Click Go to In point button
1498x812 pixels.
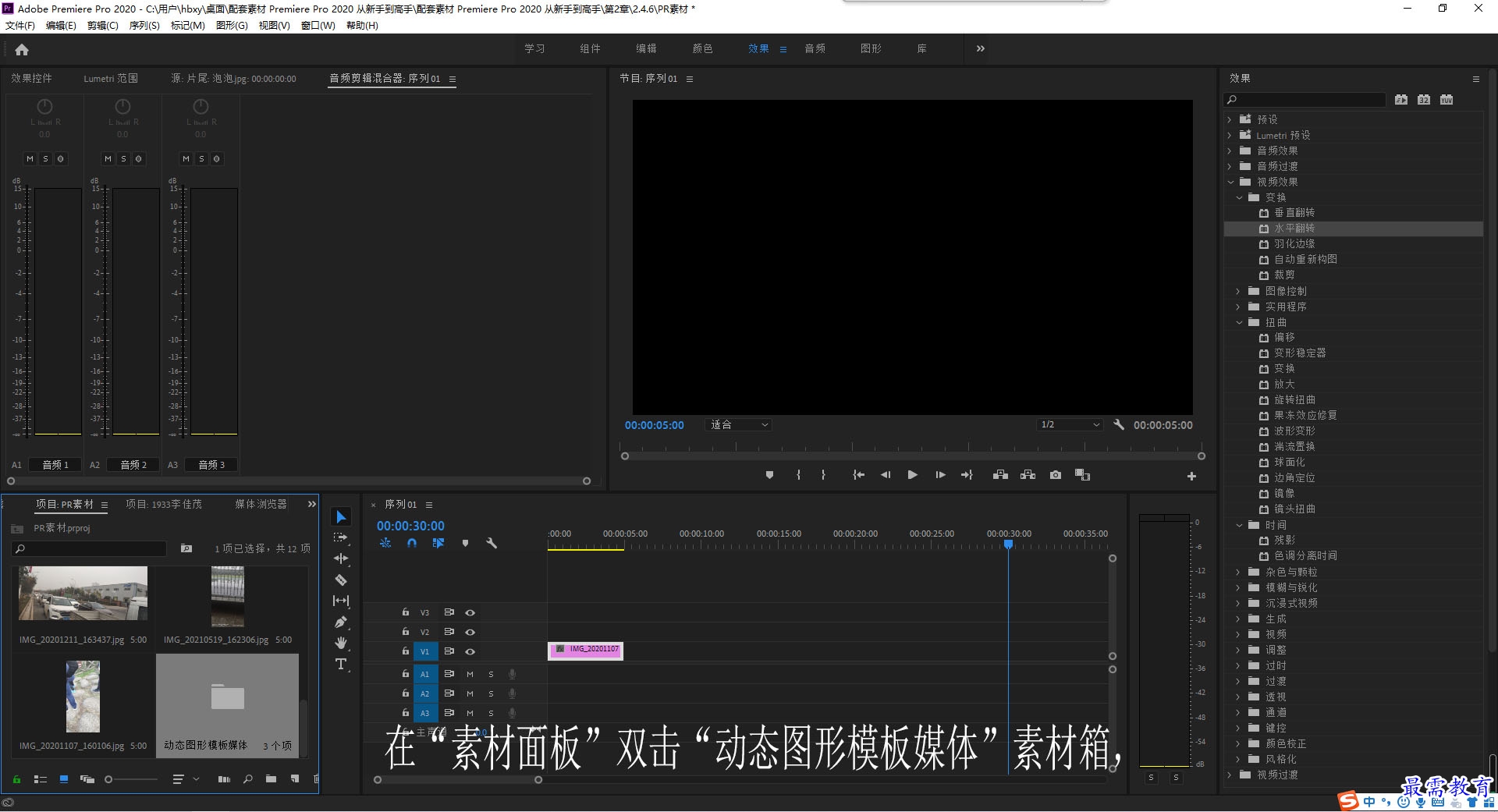(858, 475)
